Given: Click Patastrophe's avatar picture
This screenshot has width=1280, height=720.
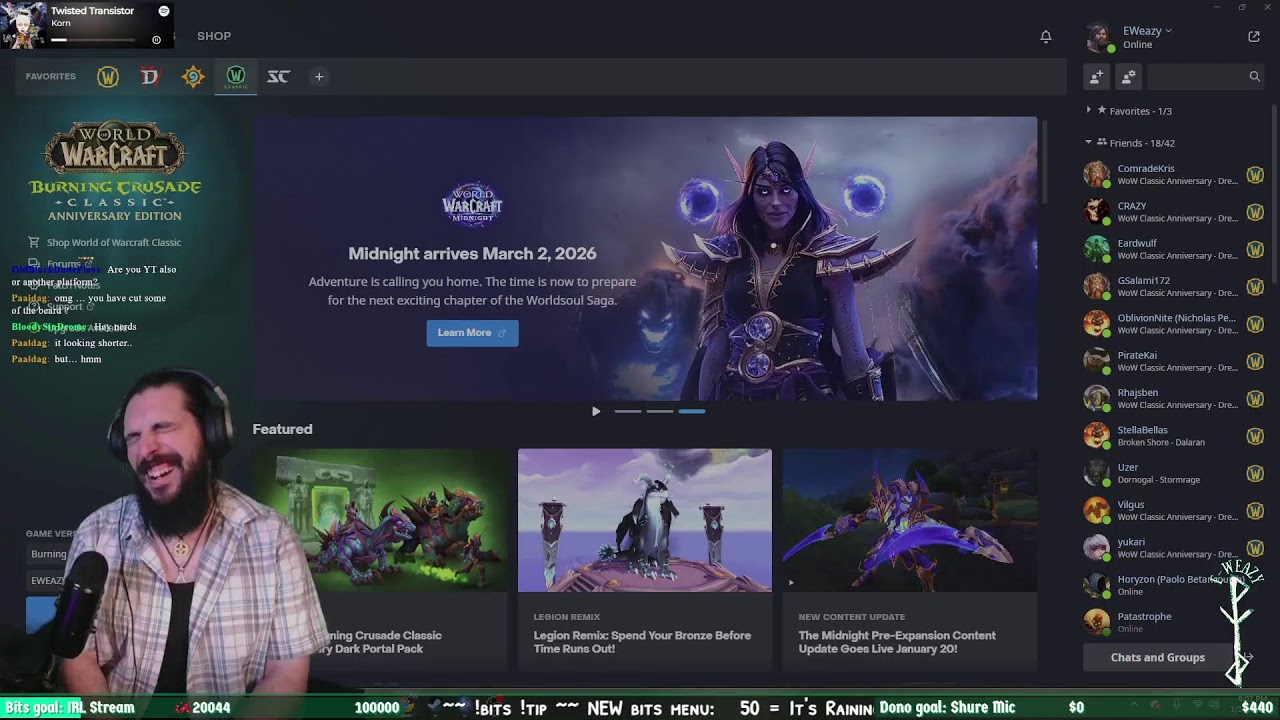Looking at the screenshot, I should [1097, 622].
